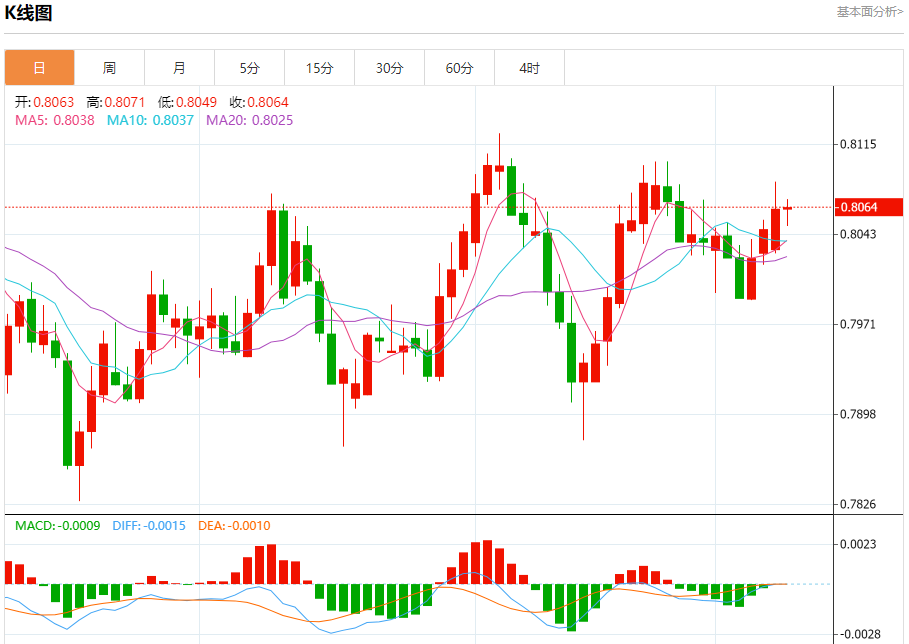Screen dimensions: 909x644
Task: Open the 15分 interval tab
Action: 319,68
